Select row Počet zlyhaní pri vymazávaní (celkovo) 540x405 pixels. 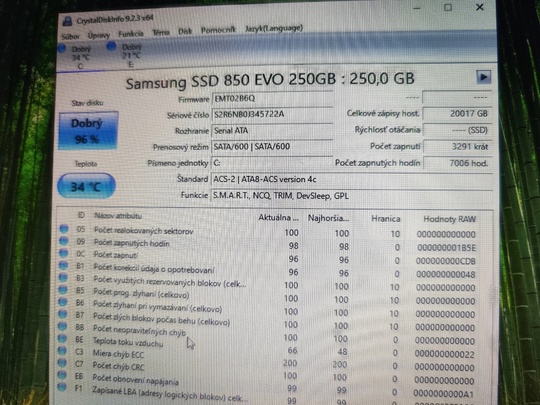[268, 309]
